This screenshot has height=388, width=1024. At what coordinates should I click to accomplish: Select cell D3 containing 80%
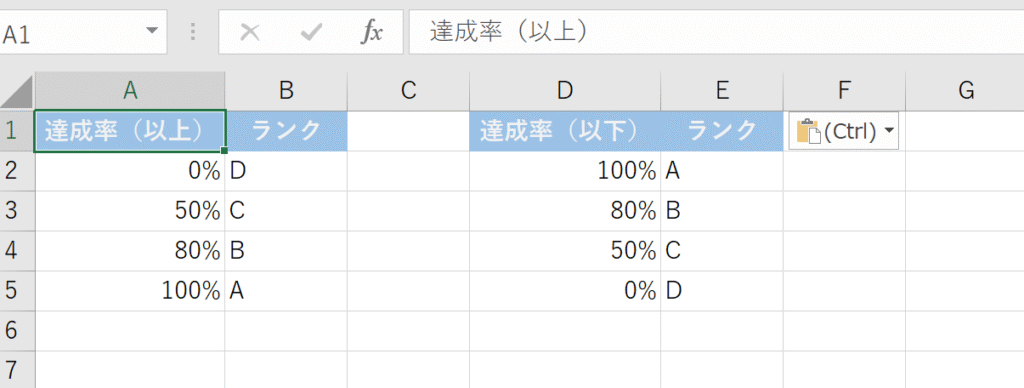click(x=565, y=211)
